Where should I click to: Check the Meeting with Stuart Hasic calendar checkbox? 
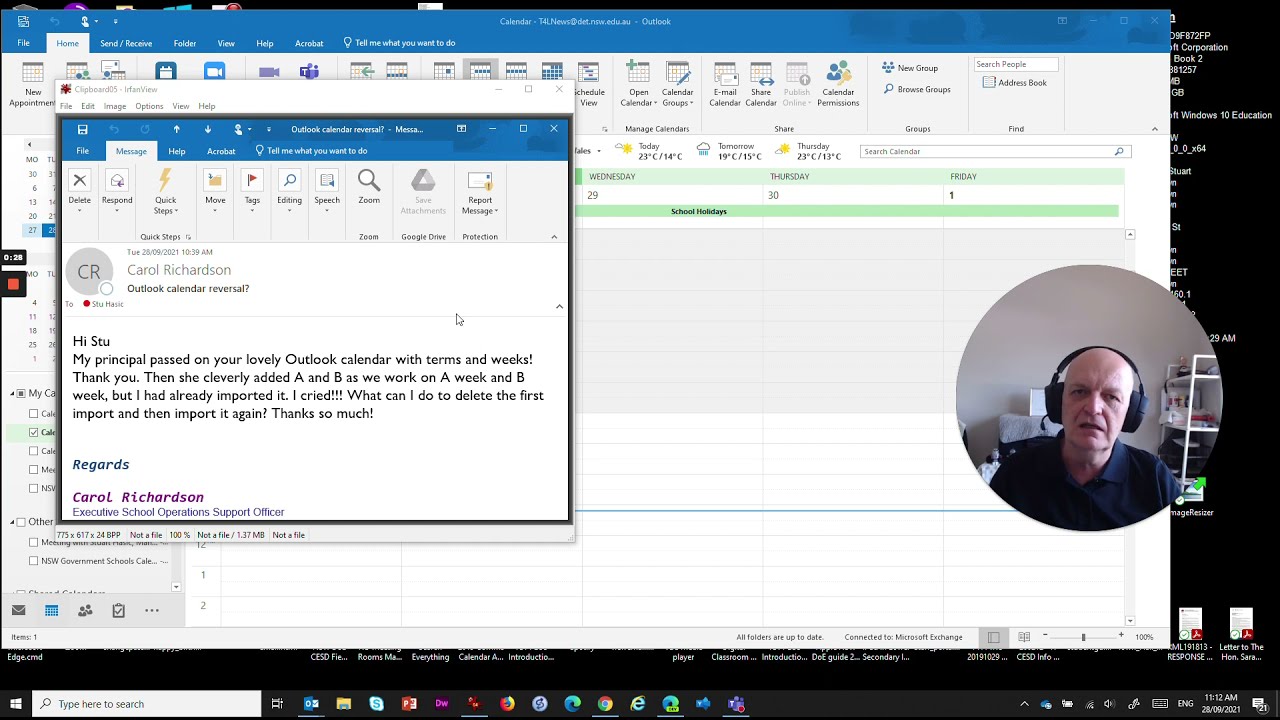34,543
